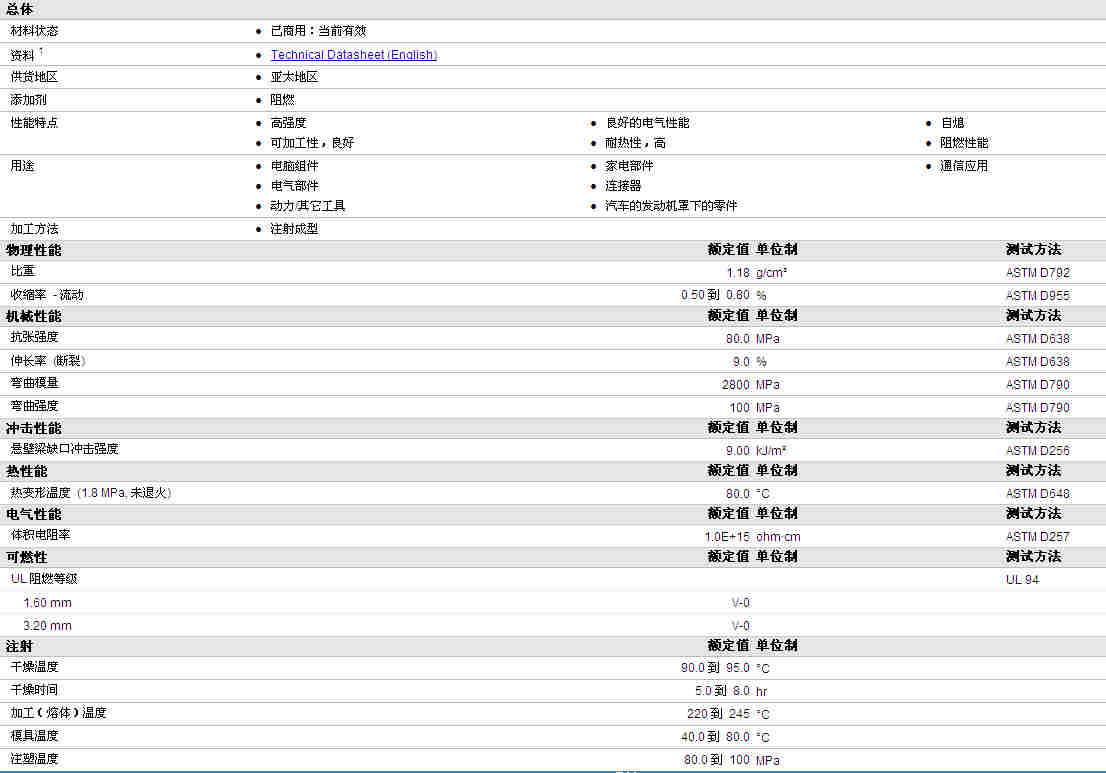Select the 耐热性，高 entry

(635, 143)
